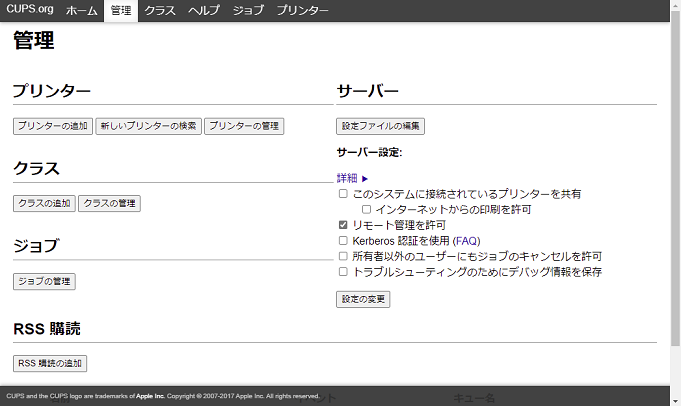Open プリンターの管理
The width and height of the screenshot is (681, 406).
point(244,126)
